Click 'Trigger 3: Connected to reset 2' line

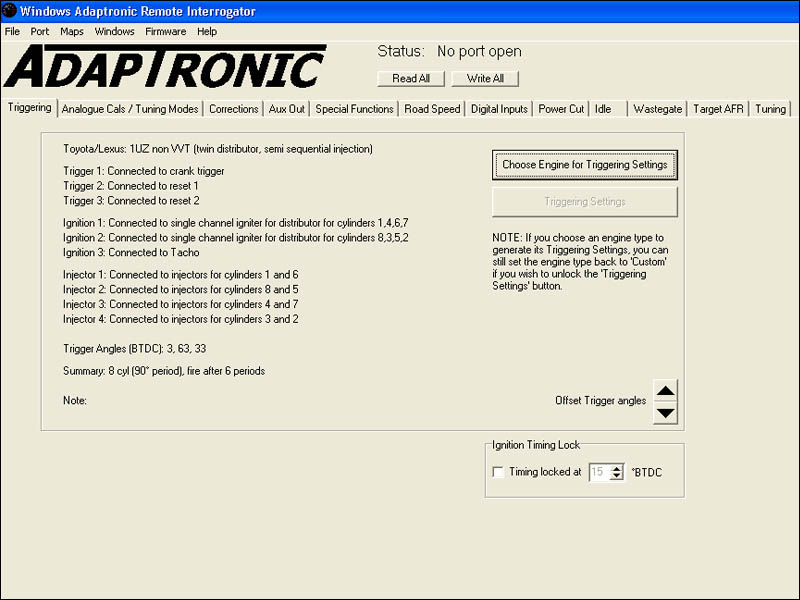[x=131, y=201]
